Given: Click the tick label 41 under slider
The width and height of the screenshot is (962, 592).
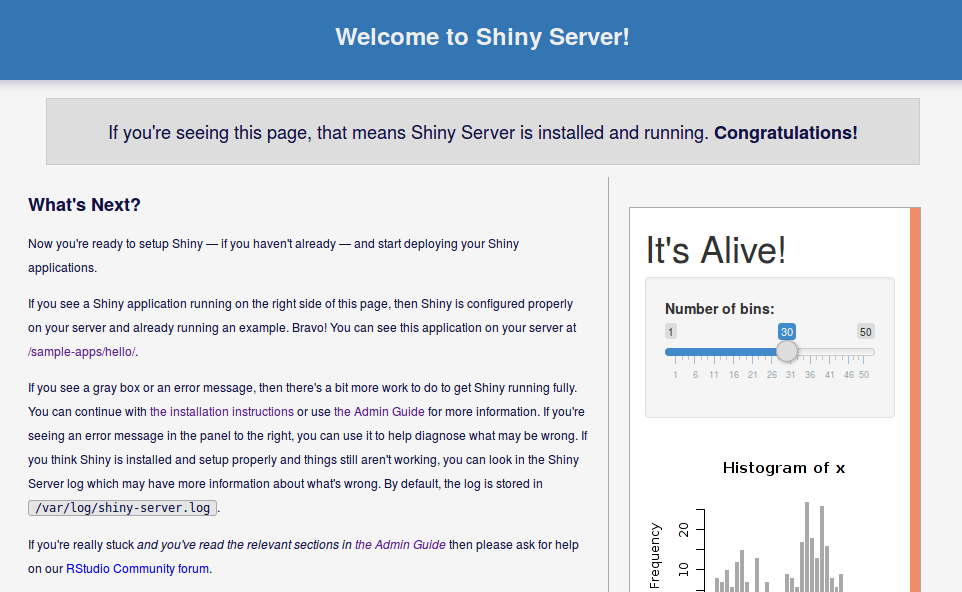Looking at the screenshot, I should 829,375.
